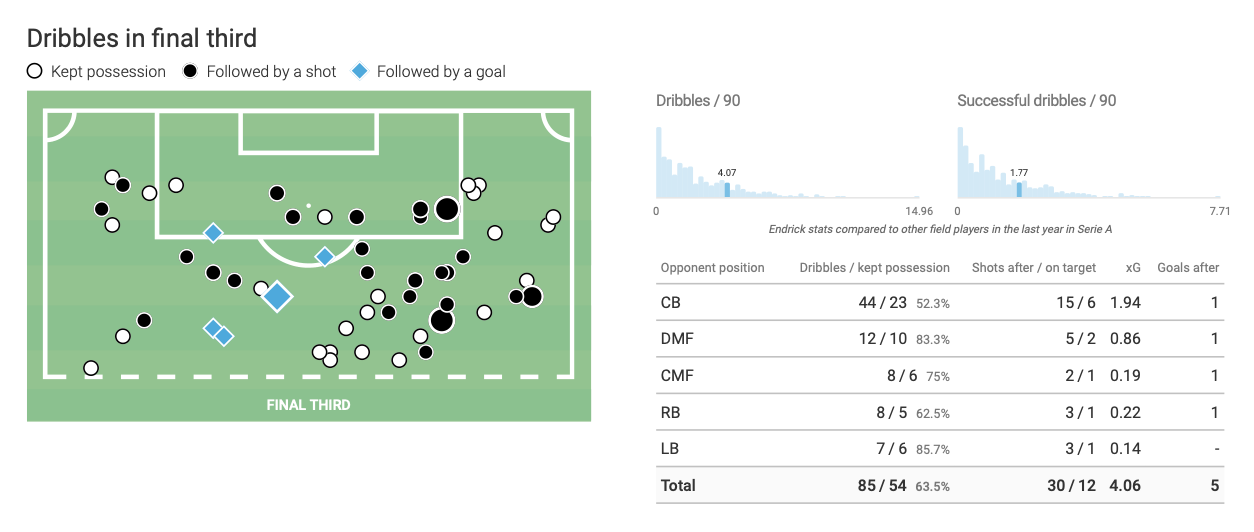
Task: Click the blue diamond on the penalty arc
Action: [x=324, y=257]
